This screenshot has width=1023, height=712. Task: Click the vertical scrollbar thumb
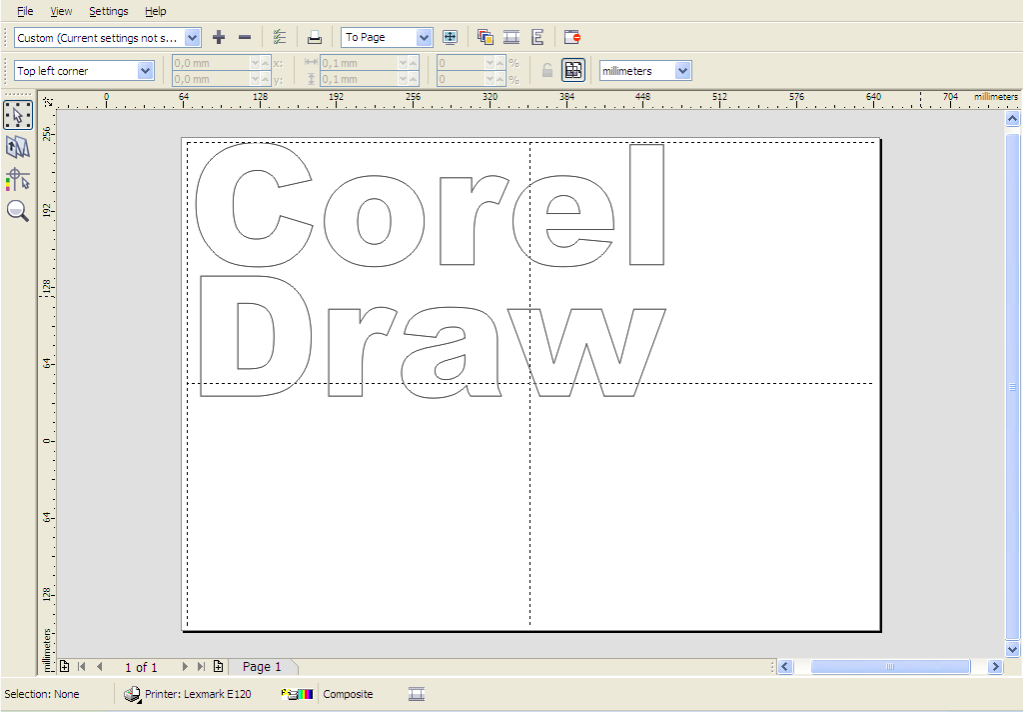(1012, 386)
